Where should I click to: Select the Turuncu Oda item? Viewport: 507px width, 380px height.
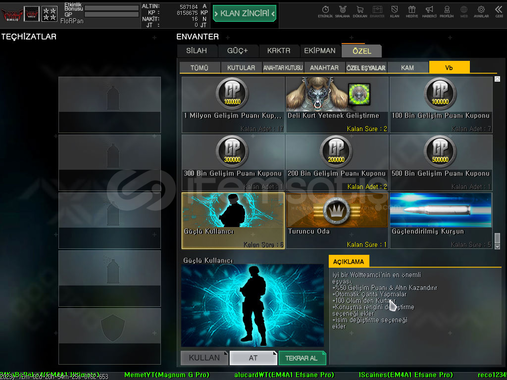337,220
